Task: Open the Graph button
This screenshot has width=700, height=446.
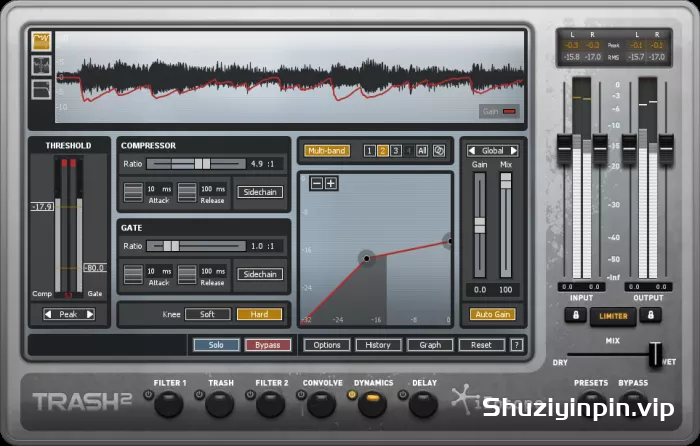Action: tap(430, 345)
